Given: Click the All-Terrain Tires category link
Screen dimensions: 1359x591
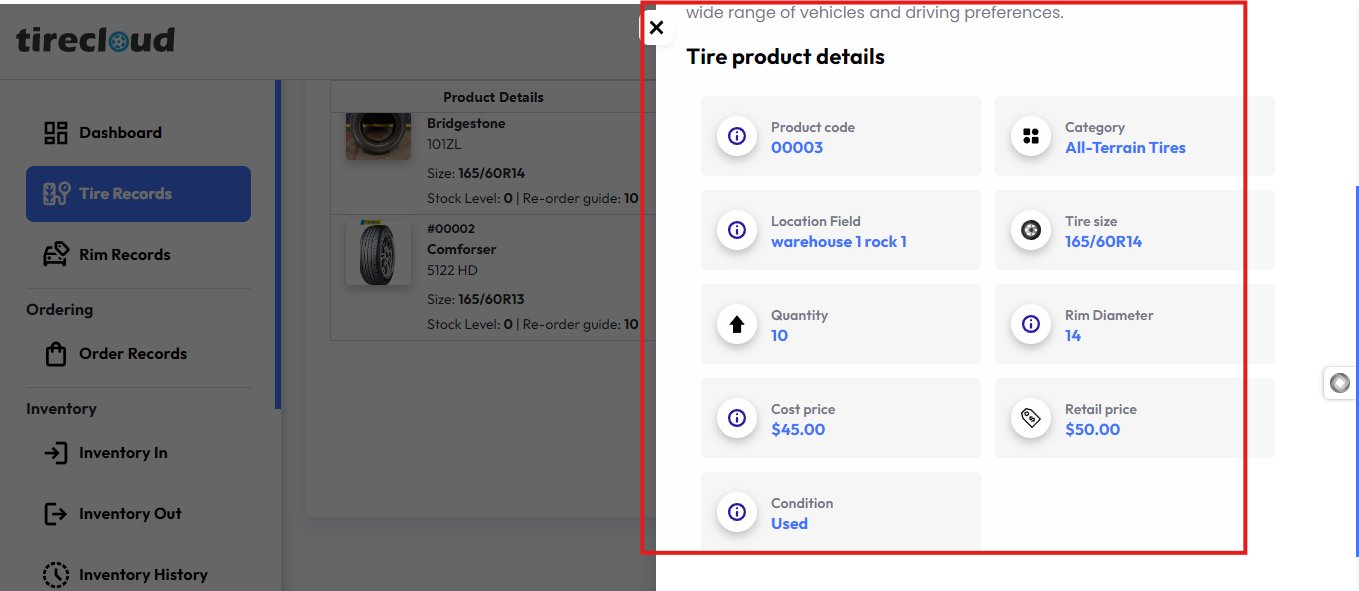Looking at the screenshot, I should (1125, 148).
